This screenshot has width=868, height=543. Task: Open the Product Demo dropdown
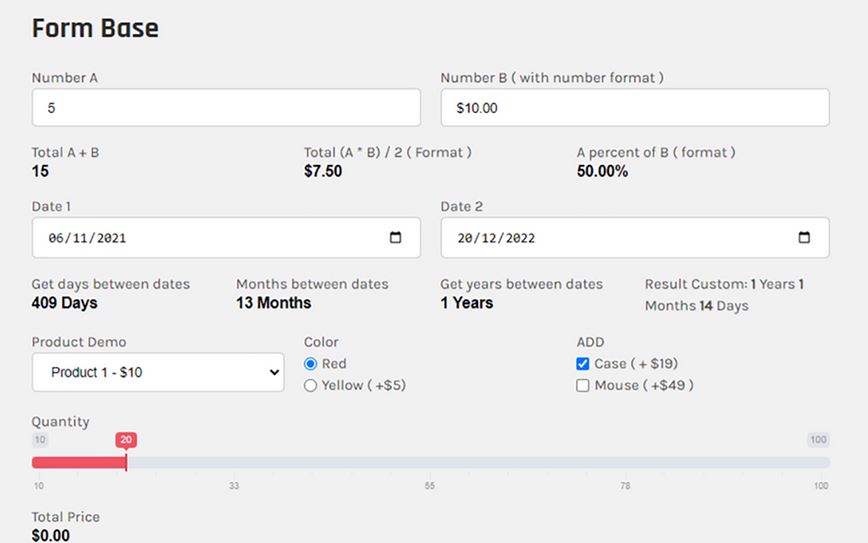(x=158, y=372)
